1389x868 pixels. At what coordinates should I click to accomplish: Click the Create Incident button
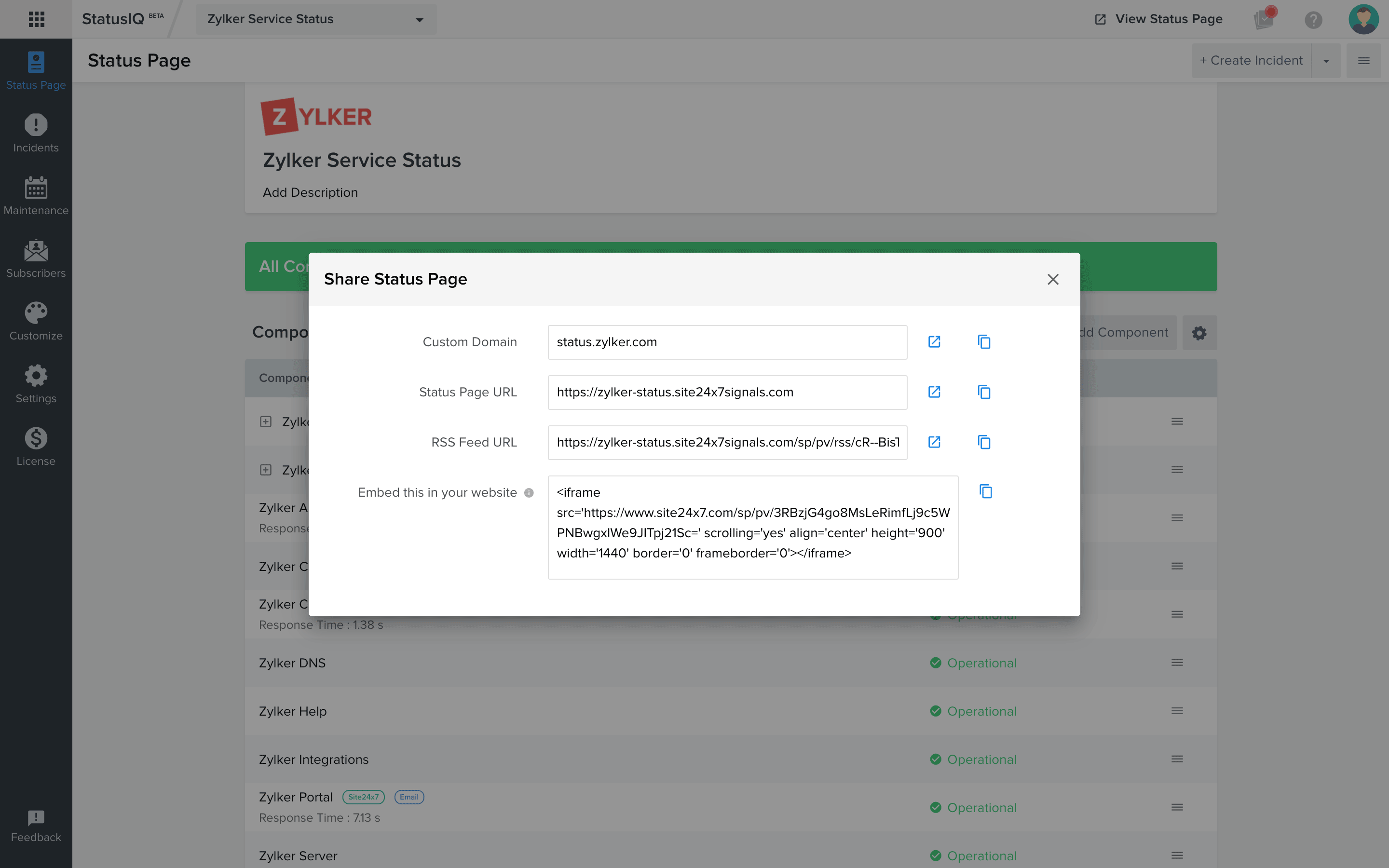[x=1250, y=60]
